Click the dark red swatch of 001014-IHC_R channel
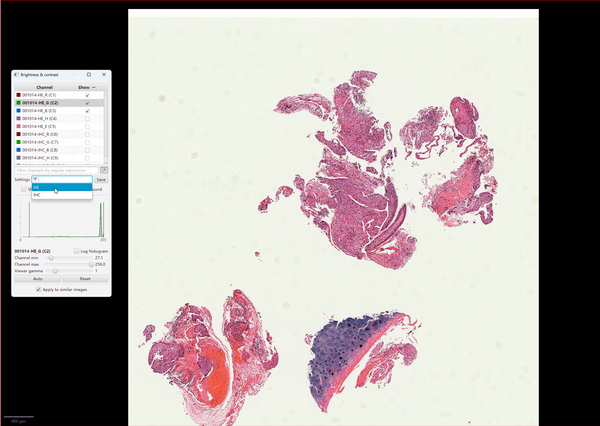 pyautogui.click(x=18, y=134)
